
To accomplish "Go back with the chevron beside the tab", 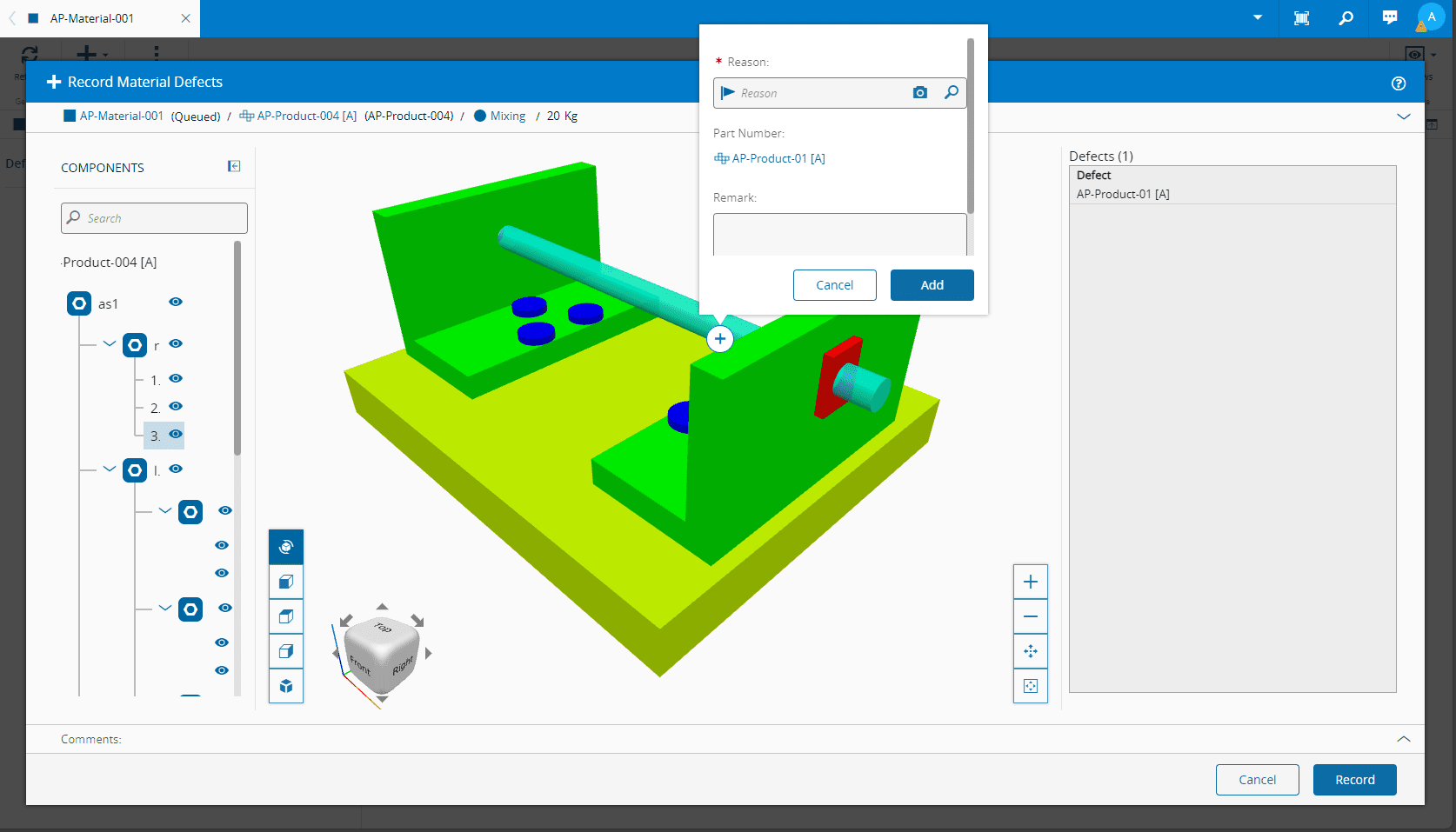I will pyautogui.click(x=12, y=18).
